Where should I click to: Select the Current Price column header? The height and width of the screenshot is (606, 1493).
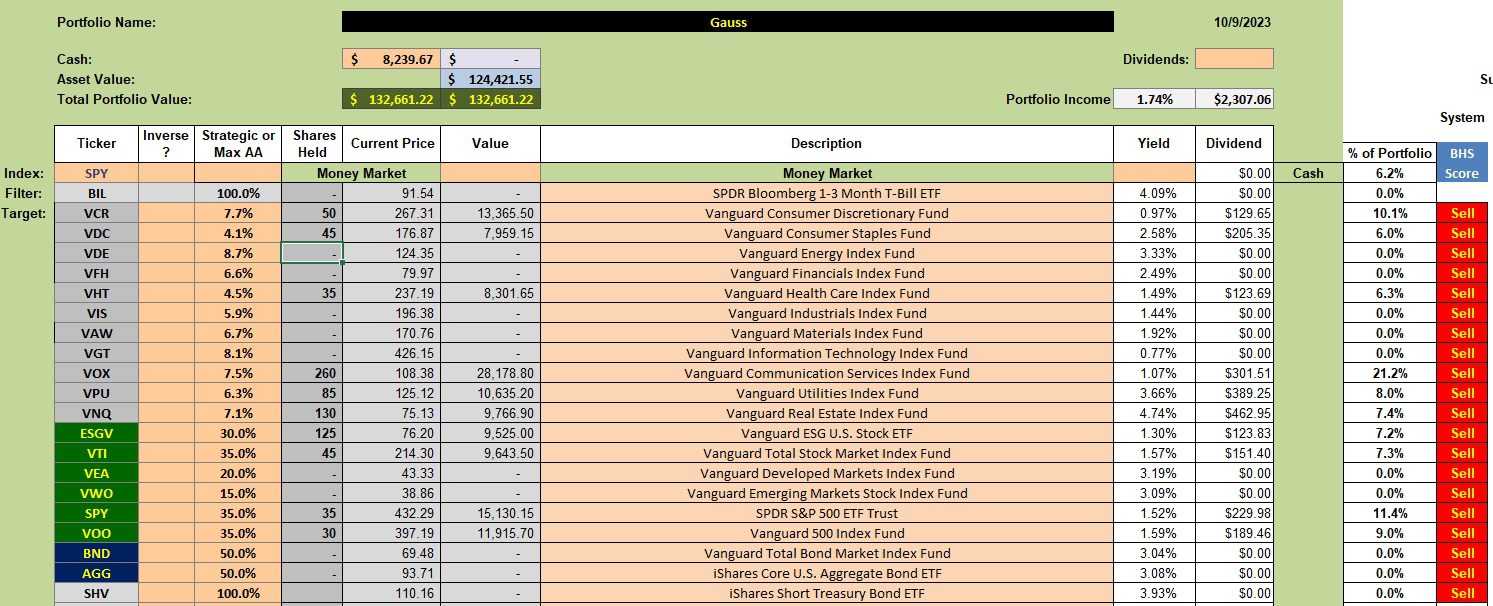point(392,143)
